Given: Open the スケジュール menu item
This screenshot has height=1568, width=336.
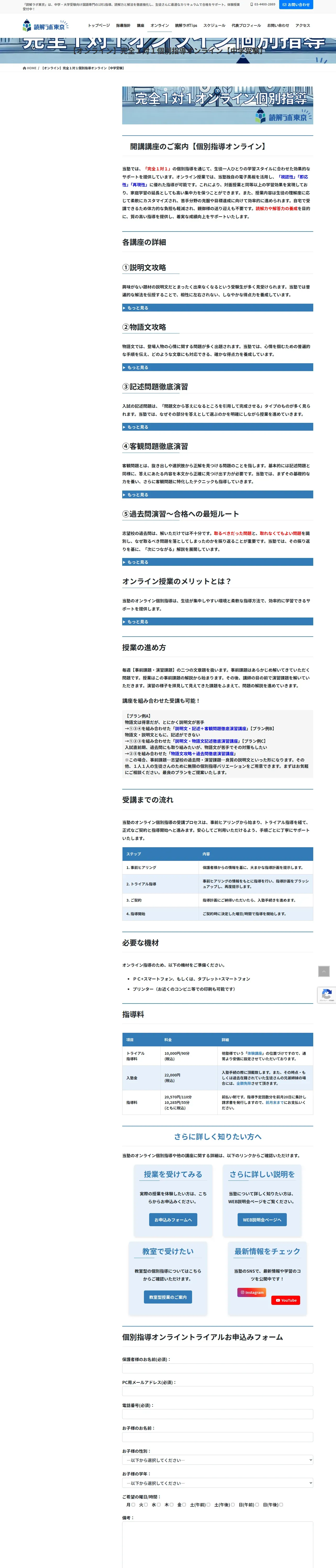Looking at the screenshot, I should click(214, 26).
